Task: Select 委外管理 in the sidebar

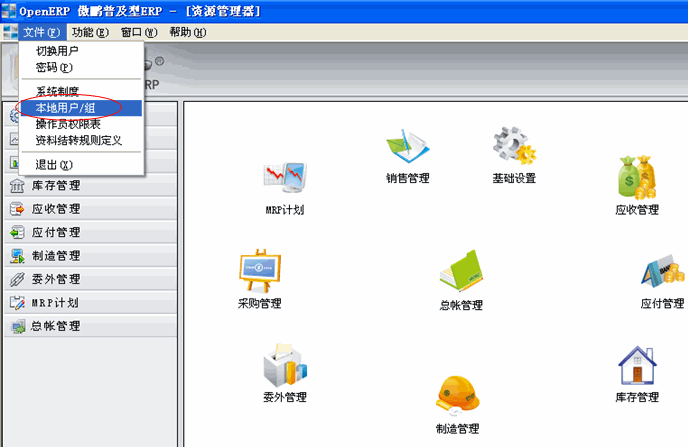Action: 91,279
